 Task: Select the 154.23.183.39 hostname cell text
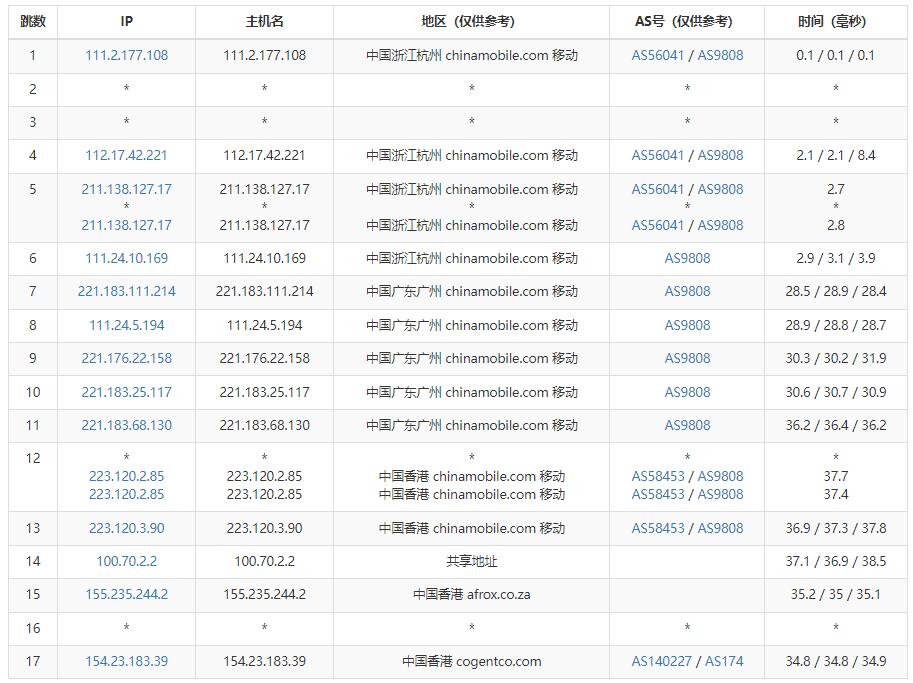click(264, 661)
